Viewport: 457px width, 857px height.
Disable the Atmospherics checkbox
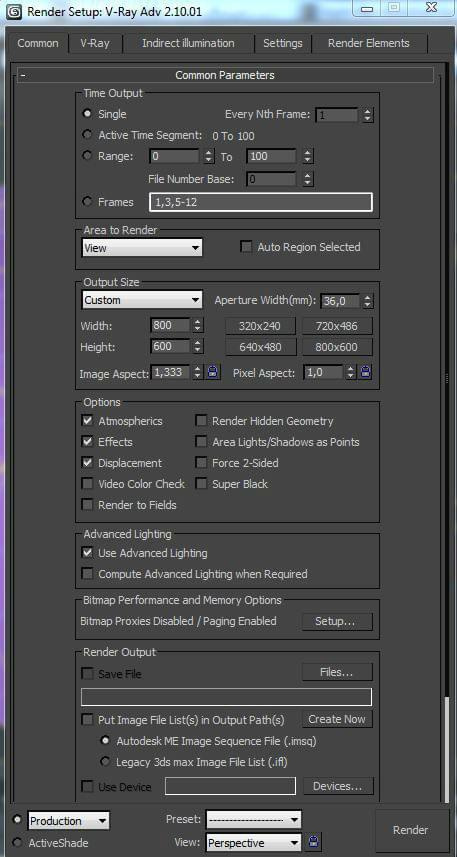[x=87, y=421]
